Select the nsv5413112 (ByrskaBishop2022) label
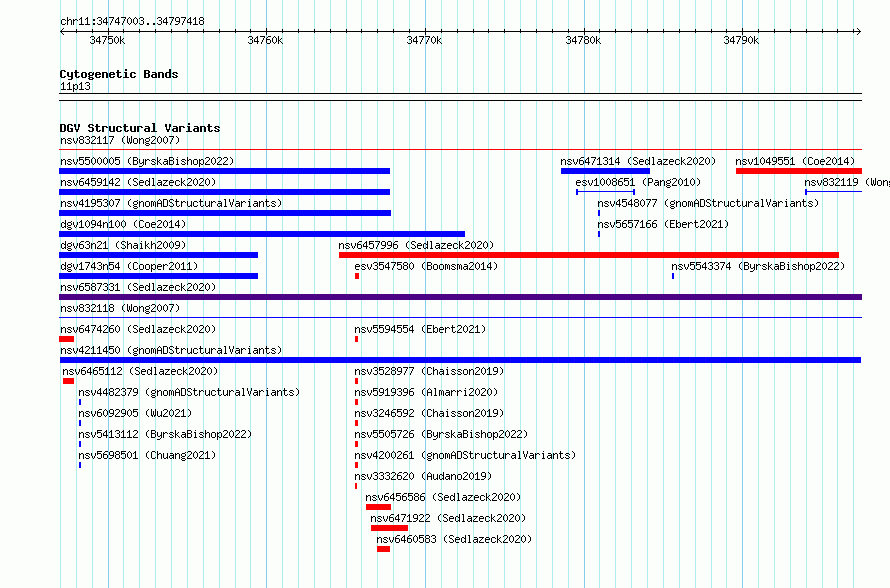This screenshot has height=588, width=890. (x=165, y=434)
